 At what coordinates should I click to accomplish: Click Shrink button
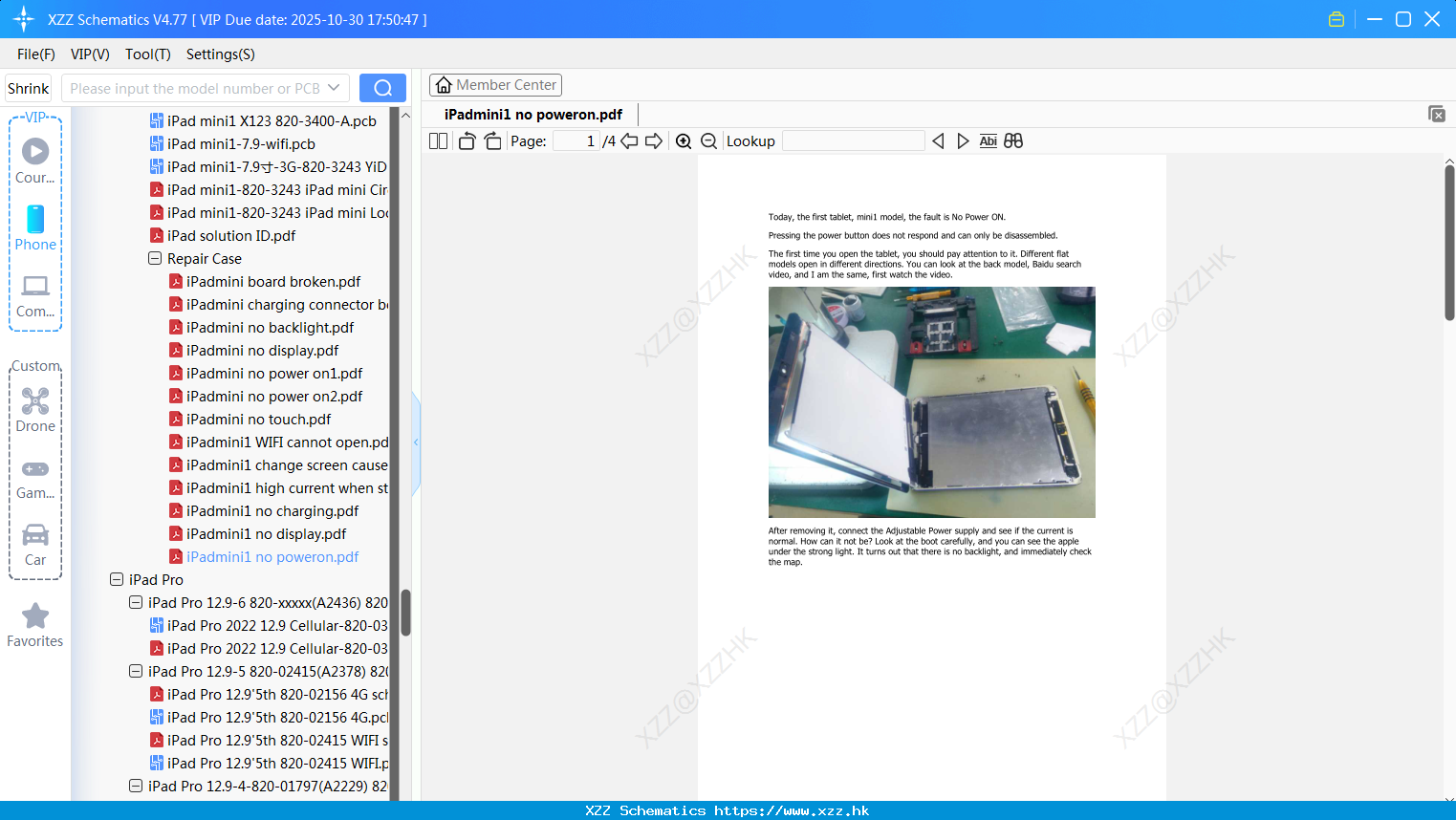(x=28, y=88)
